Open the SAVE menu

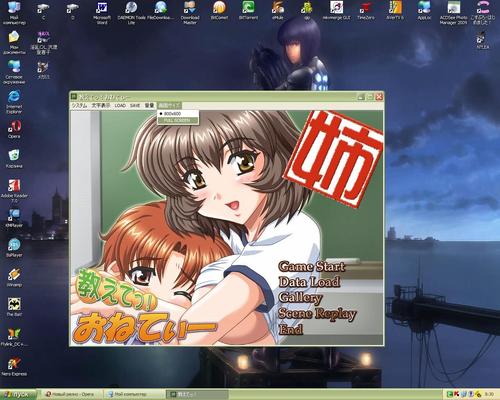[135, 105]
